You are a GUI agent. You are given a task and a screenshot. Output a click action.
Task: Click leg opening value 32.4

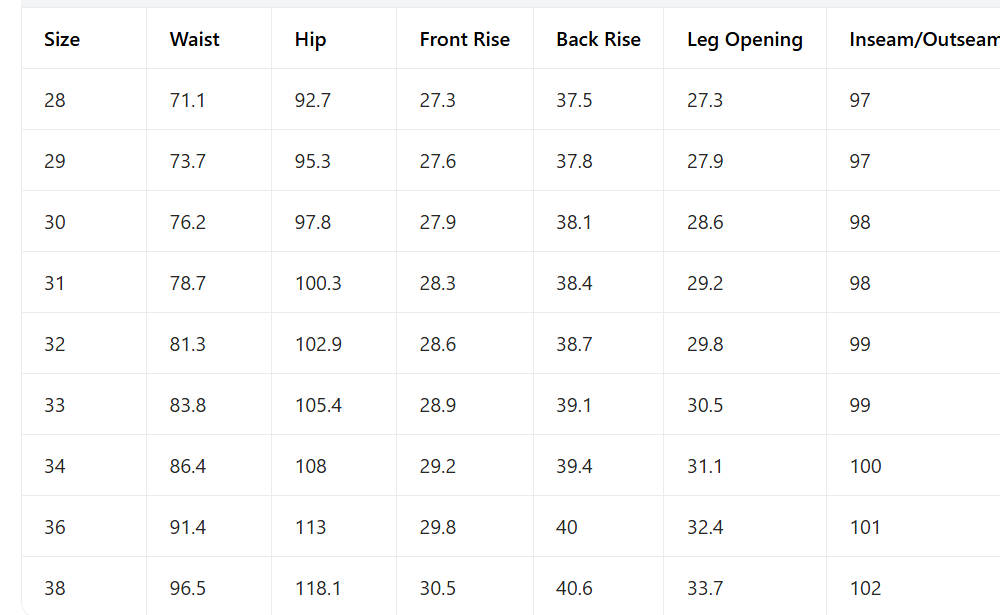point(705,528)
